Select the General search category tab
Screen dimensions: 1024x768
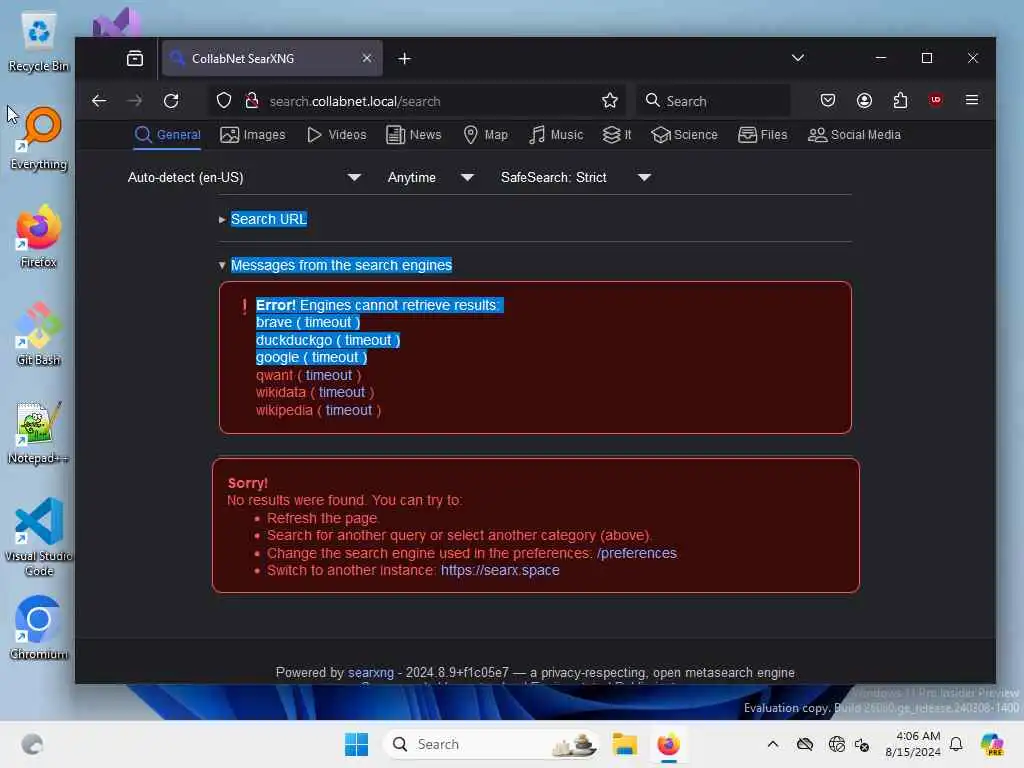(x=167, y=135)
